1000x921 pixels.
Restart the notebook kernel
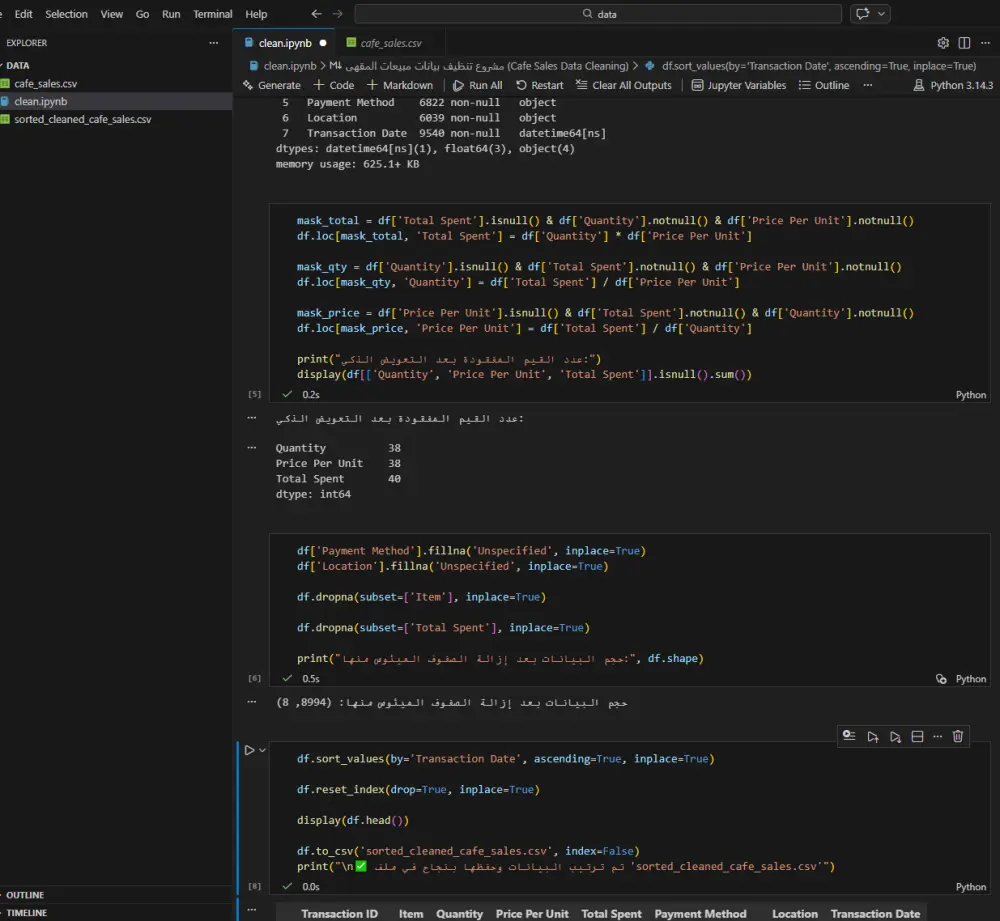(540, 85)
